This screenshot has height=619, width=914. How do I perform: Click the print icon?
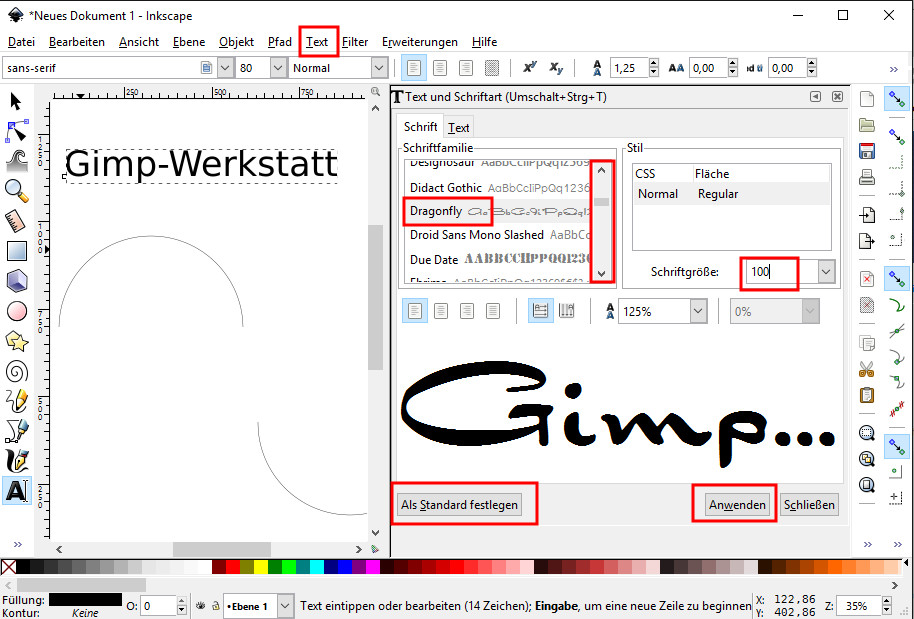867,177
